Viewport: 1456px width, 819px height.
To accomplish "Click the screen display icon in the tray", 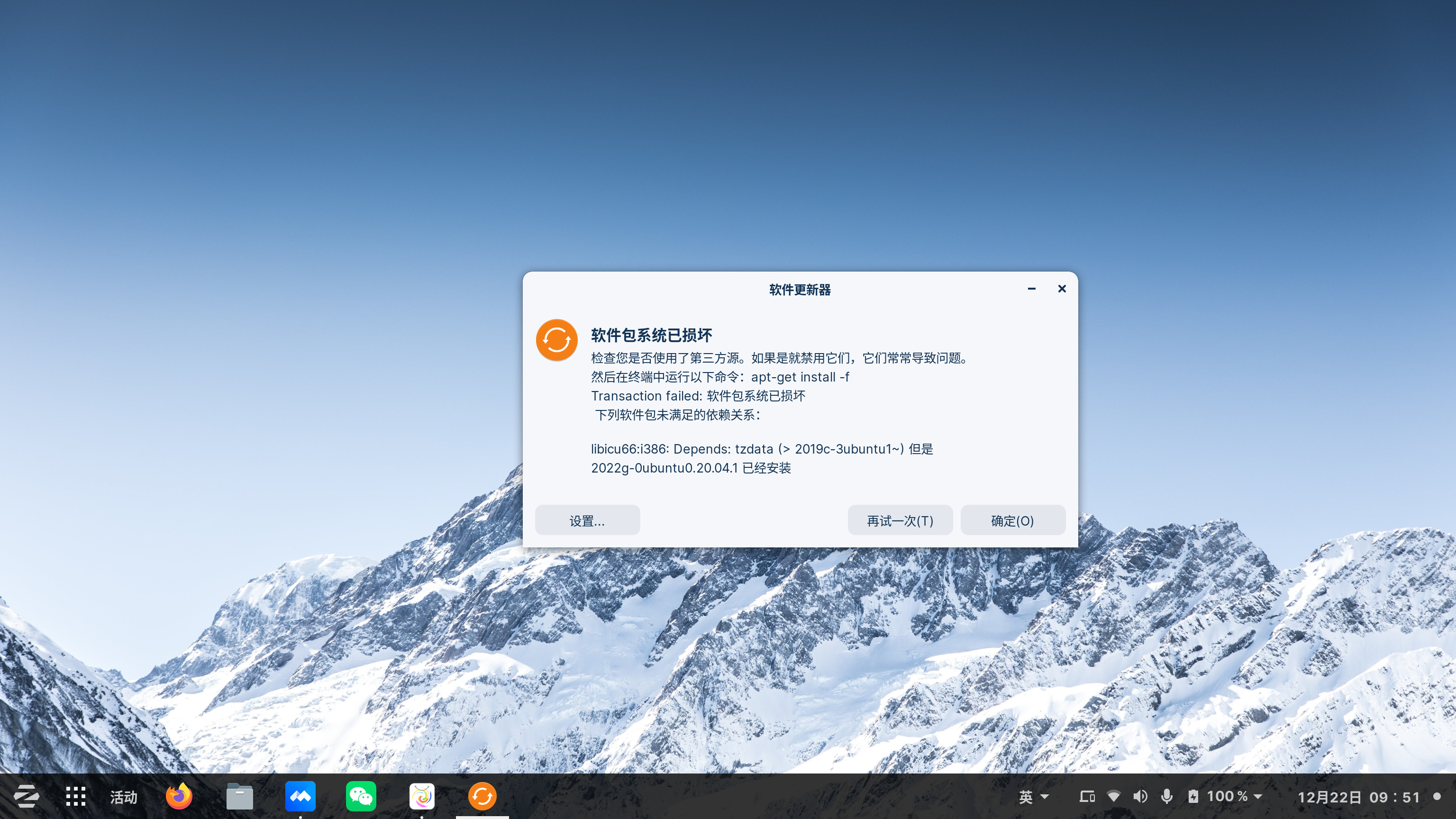I will tap(1087, 796).
